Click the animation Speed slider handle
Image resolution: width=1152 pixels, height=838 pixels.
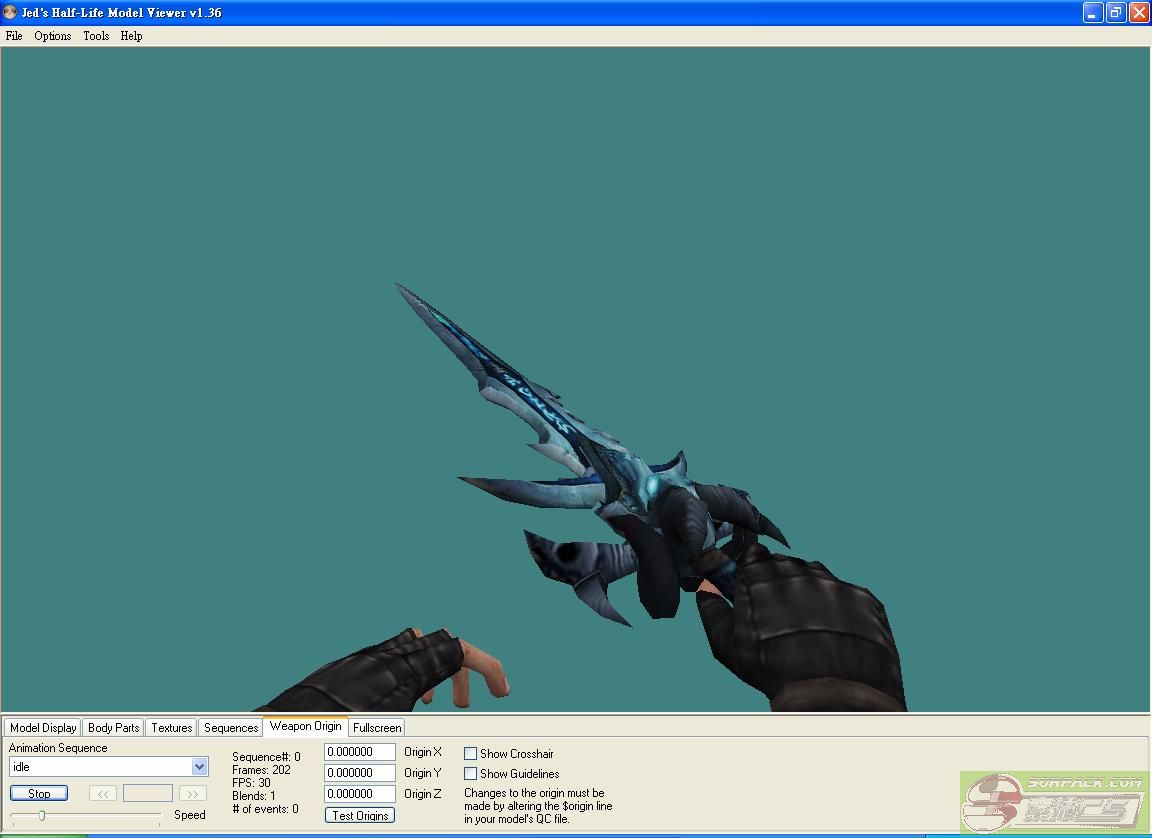click(x=41, y=816)
